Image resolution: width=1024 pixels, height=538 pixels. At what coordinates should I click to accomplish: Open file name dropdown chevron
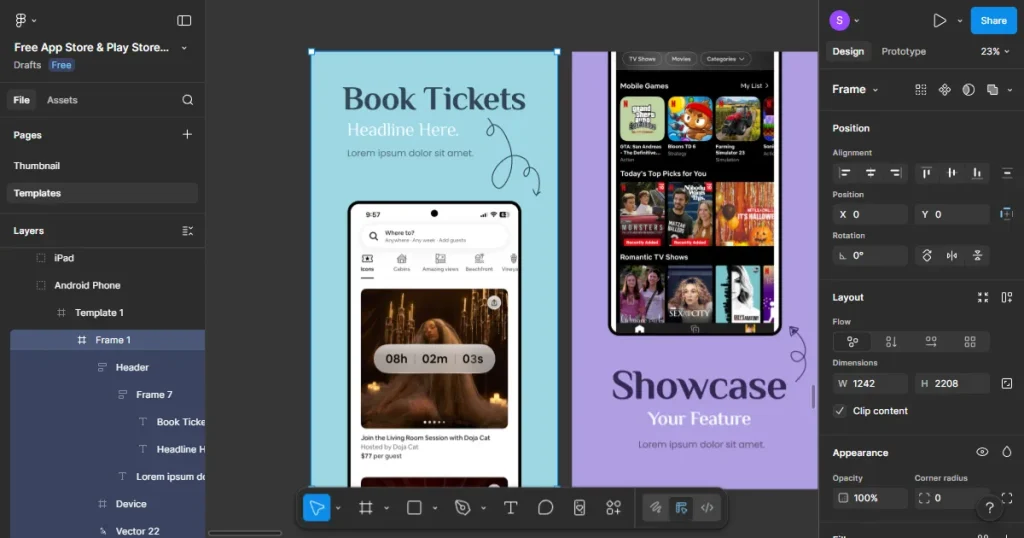click(x=184, y=48)
